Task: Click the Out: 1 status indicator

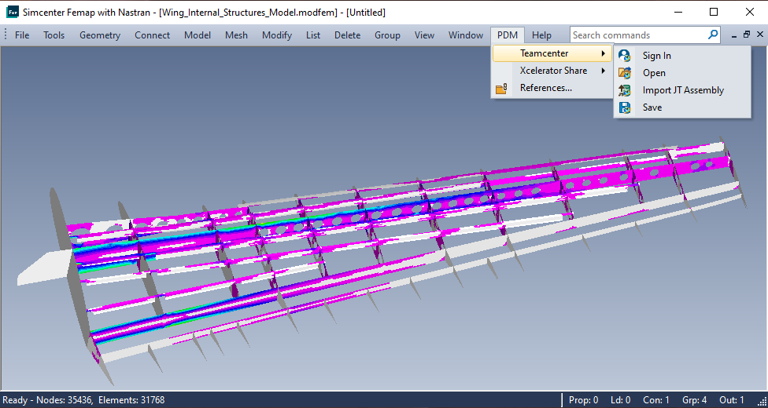Action: pos(731,400)
